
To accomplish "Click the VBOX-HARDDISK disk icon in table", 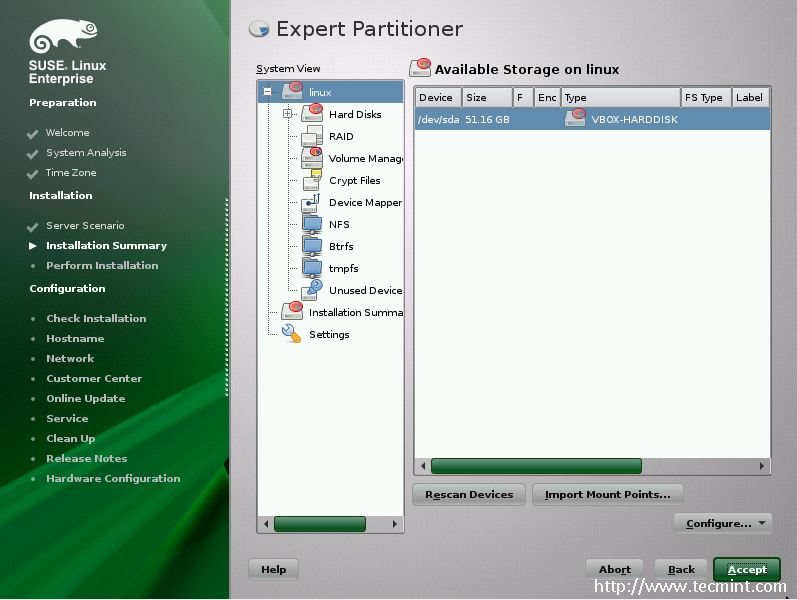I will coord(575,118).
